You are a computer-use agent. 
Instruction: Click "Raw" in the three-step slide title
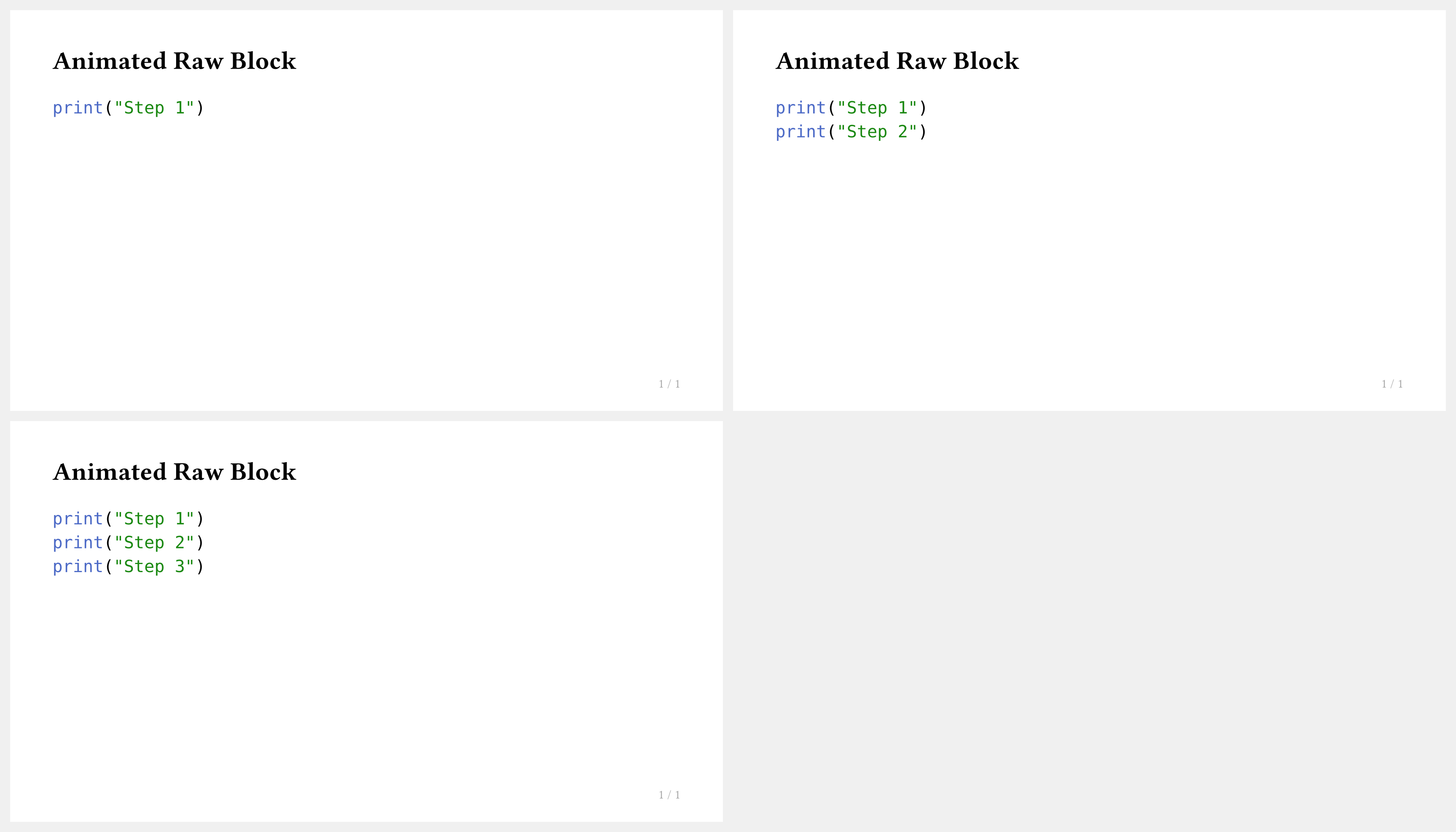tap(198, 472)
